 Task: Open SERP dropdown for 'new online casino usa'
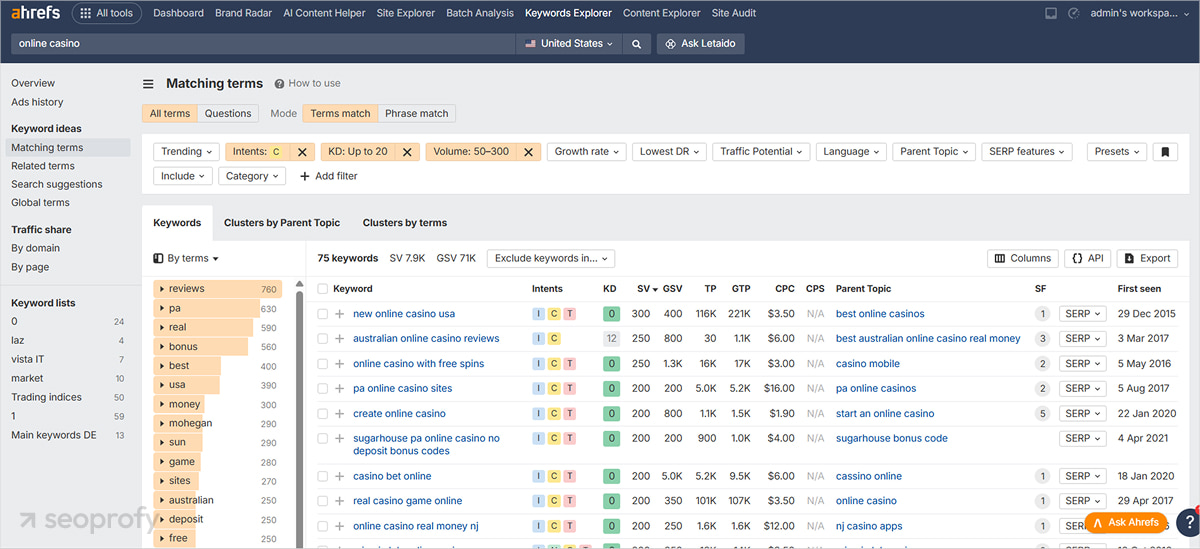tap(1083, 314)
